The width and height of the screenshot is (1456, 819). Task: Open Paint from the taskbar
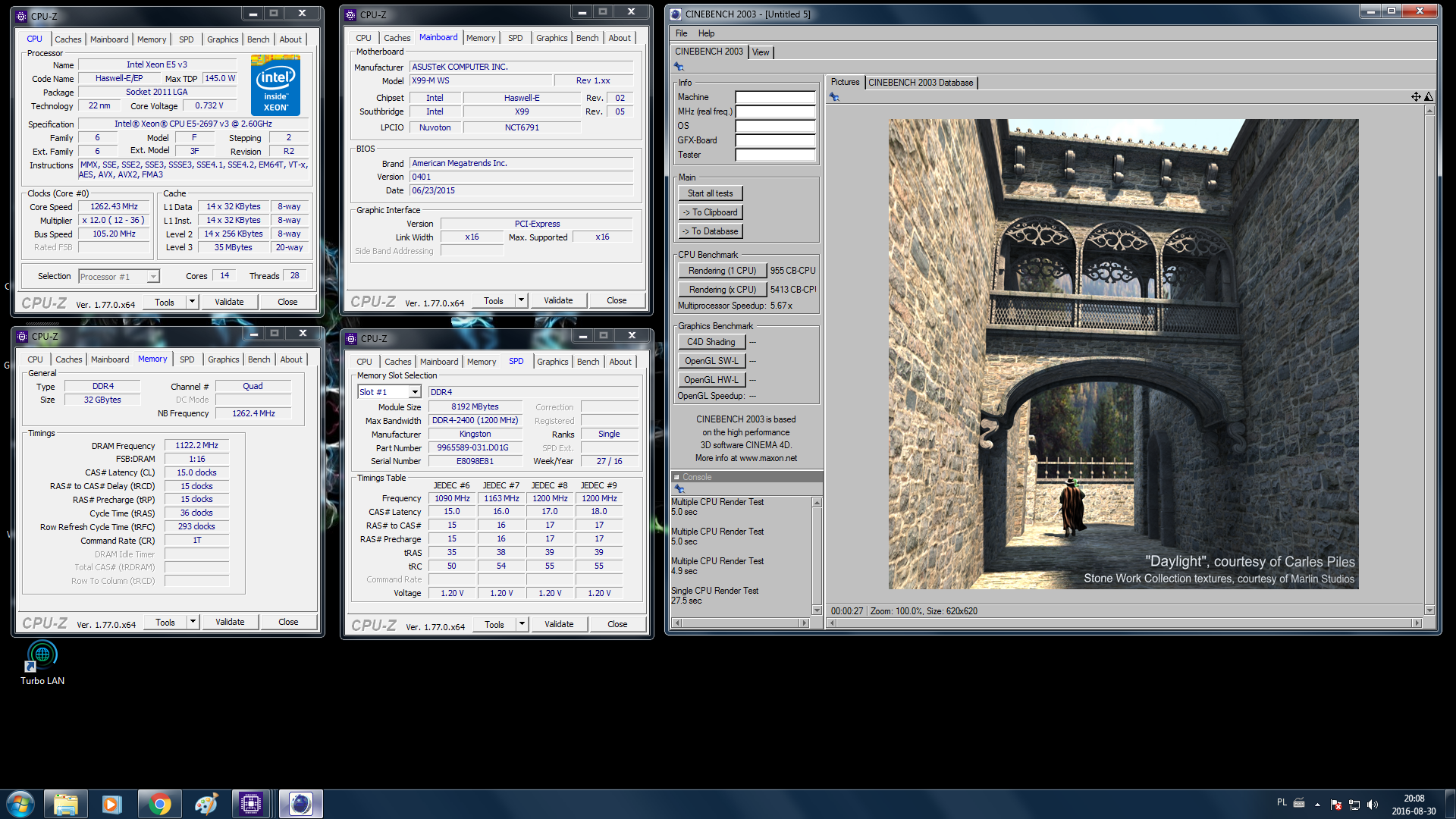206,804
